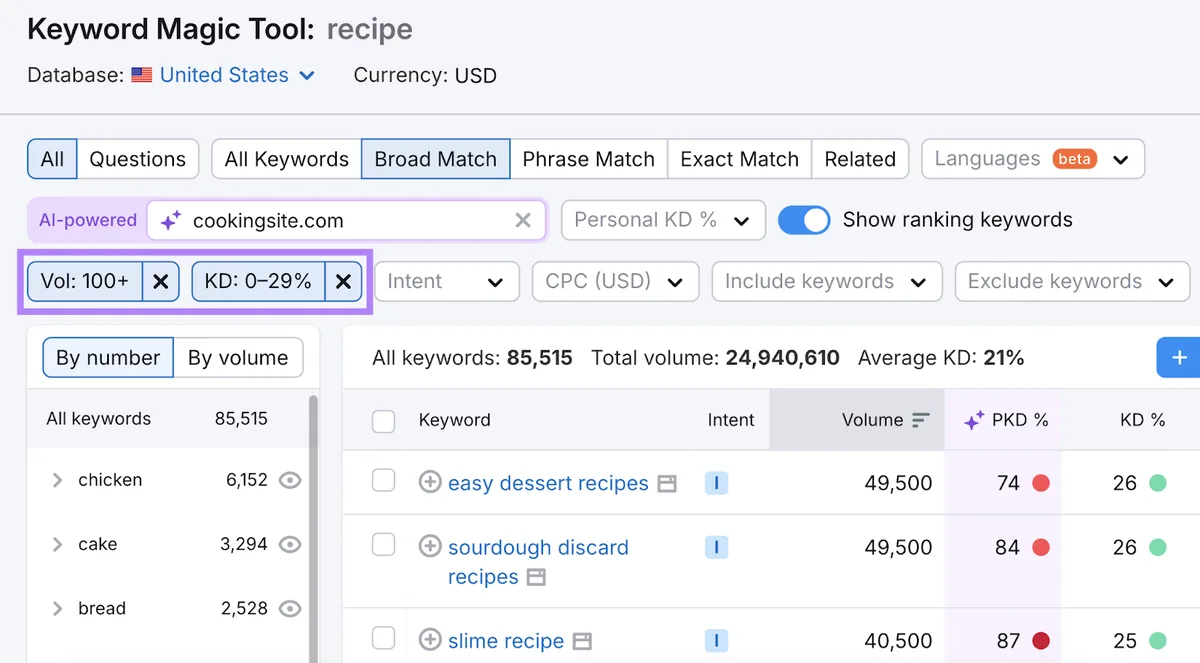Click the Vol: 100+ filter chip
This screenshot has width=1200, height=663.
tap(85, 282)
